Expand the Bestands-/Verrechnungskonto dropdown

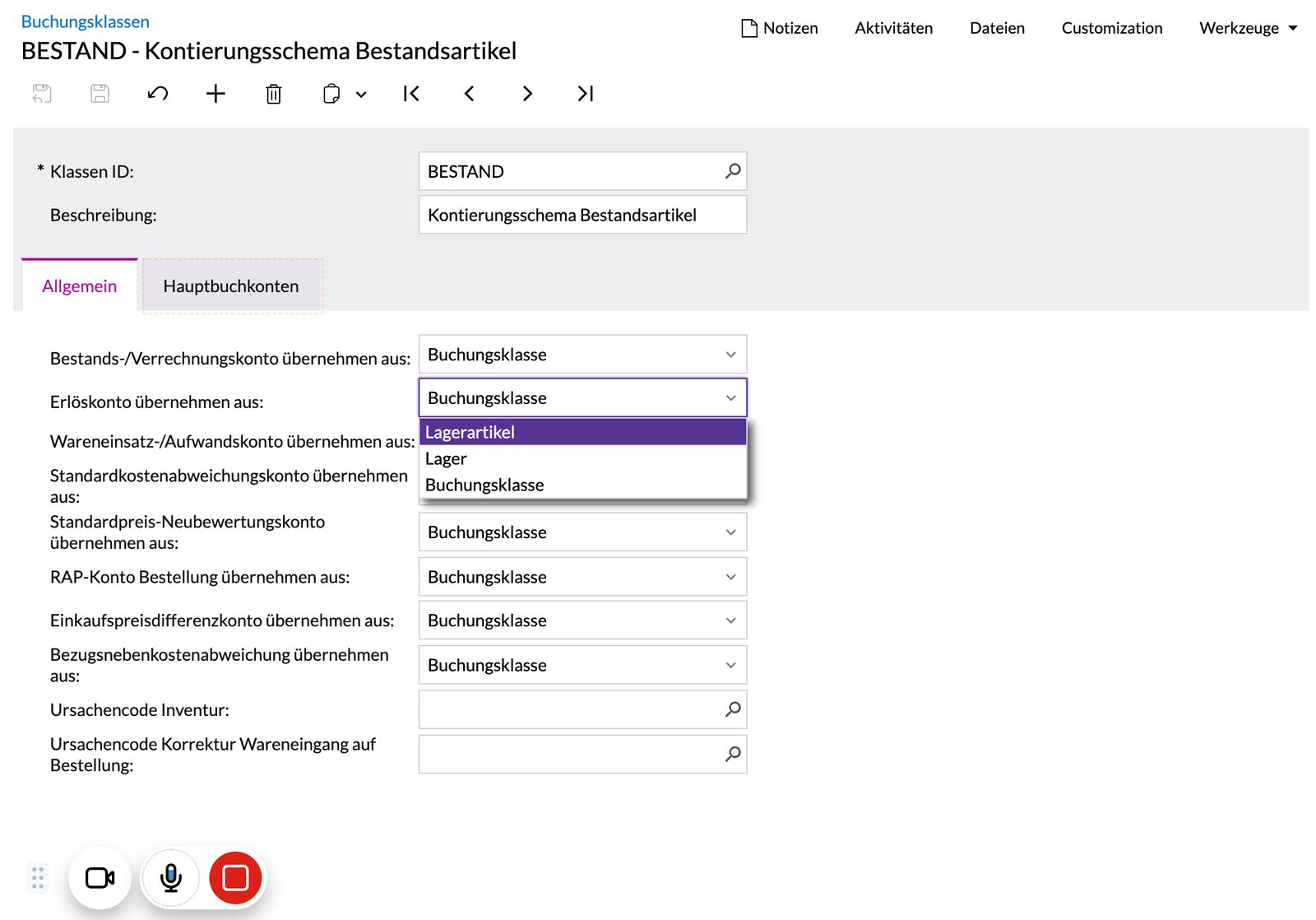coord(582,355)
